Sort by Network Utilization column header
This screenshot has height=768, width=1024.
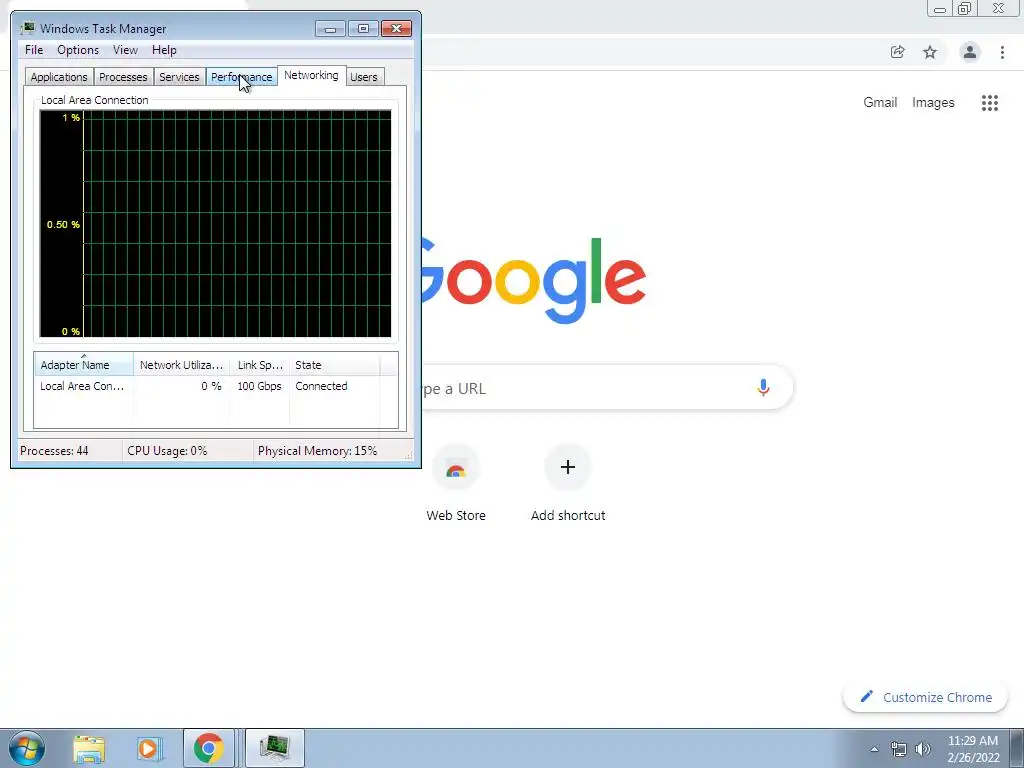(182, 365)
